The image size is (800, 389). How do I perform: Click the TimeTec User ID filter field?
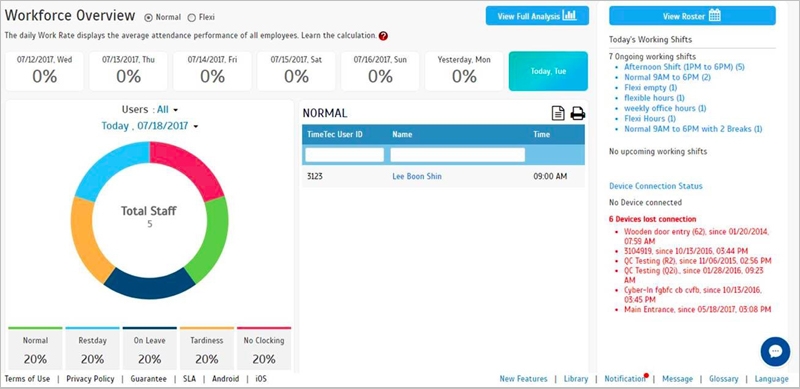point(345,155)
